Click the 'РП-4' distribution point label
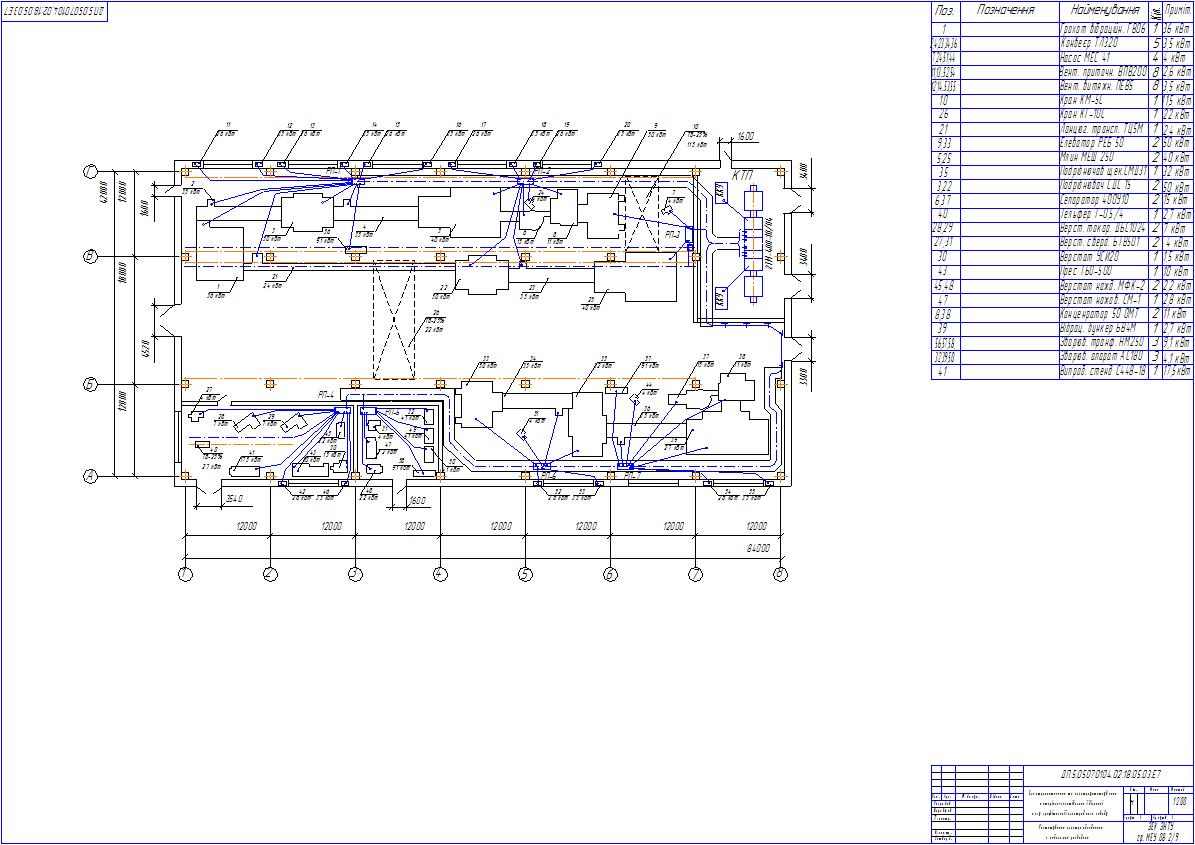Screen dimensions: 1195x845 pos(326,395)
